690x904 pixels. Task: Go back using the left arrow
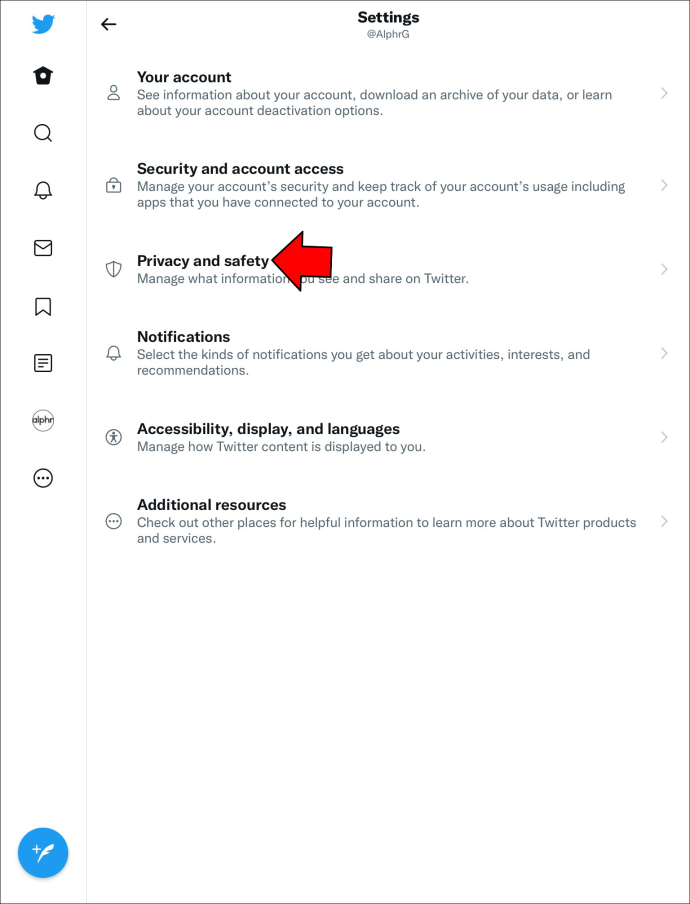(x=108, y=24)
